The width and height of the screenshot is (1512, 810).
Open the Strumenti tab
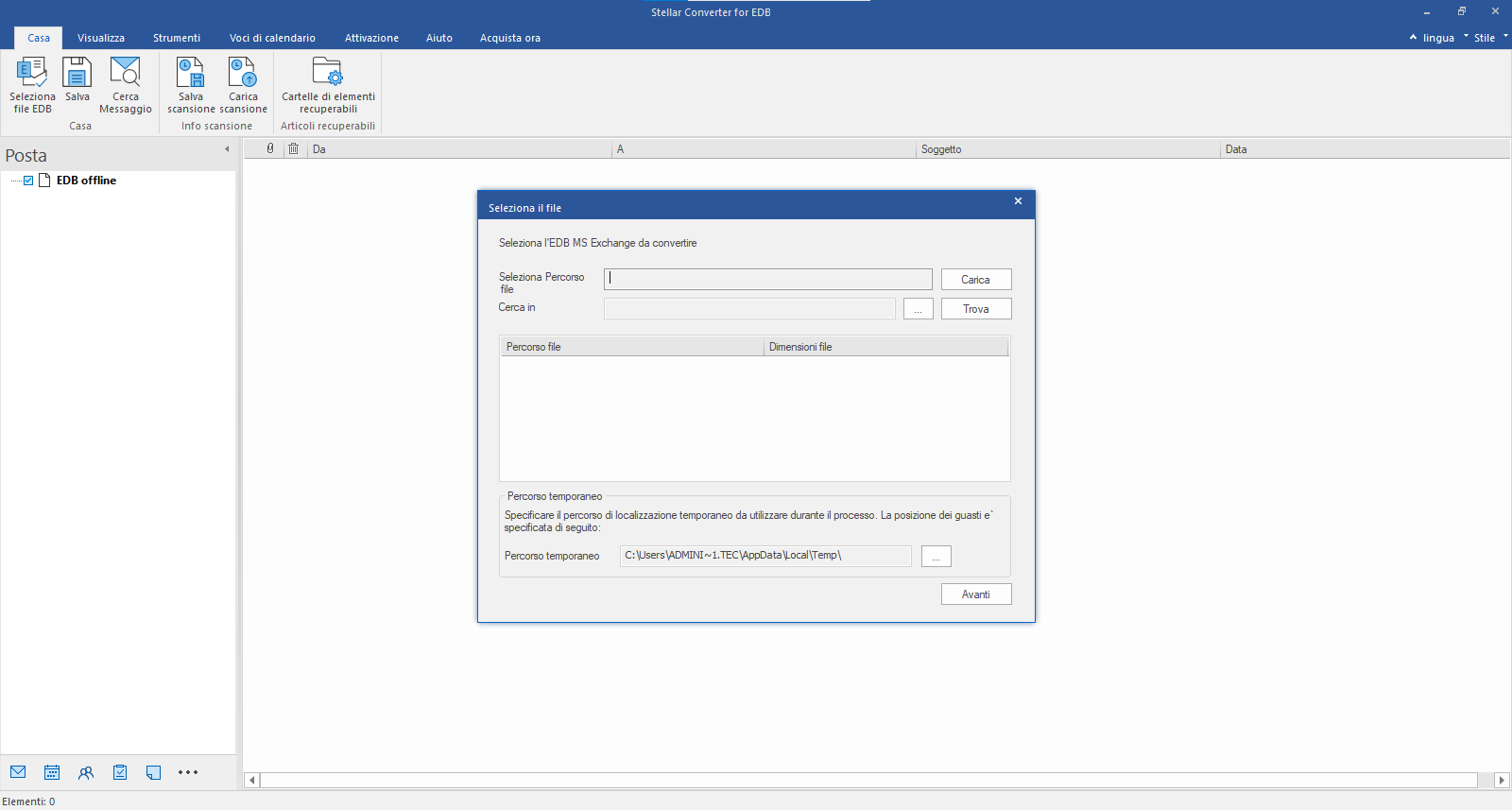(177, 38)
